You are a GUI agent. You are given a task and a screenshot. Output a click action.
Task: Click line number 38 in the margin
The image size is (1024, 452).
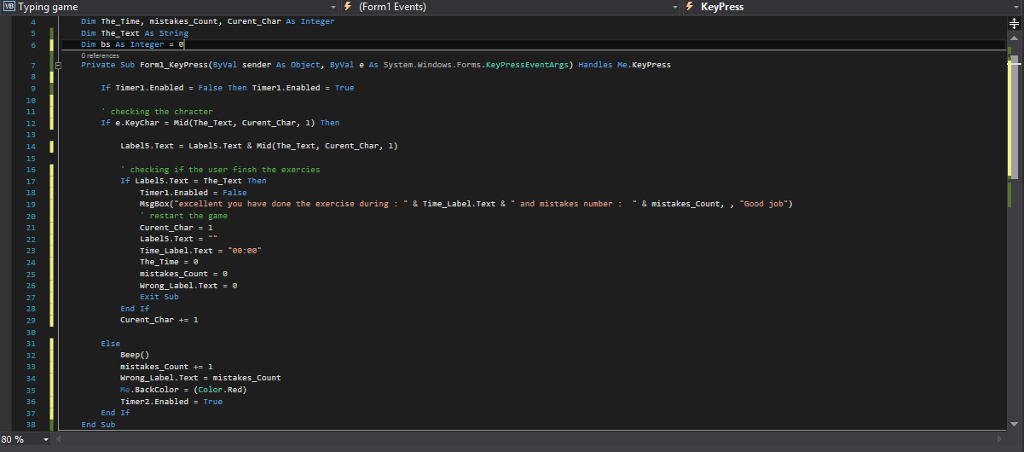click(x=31, y=425)
